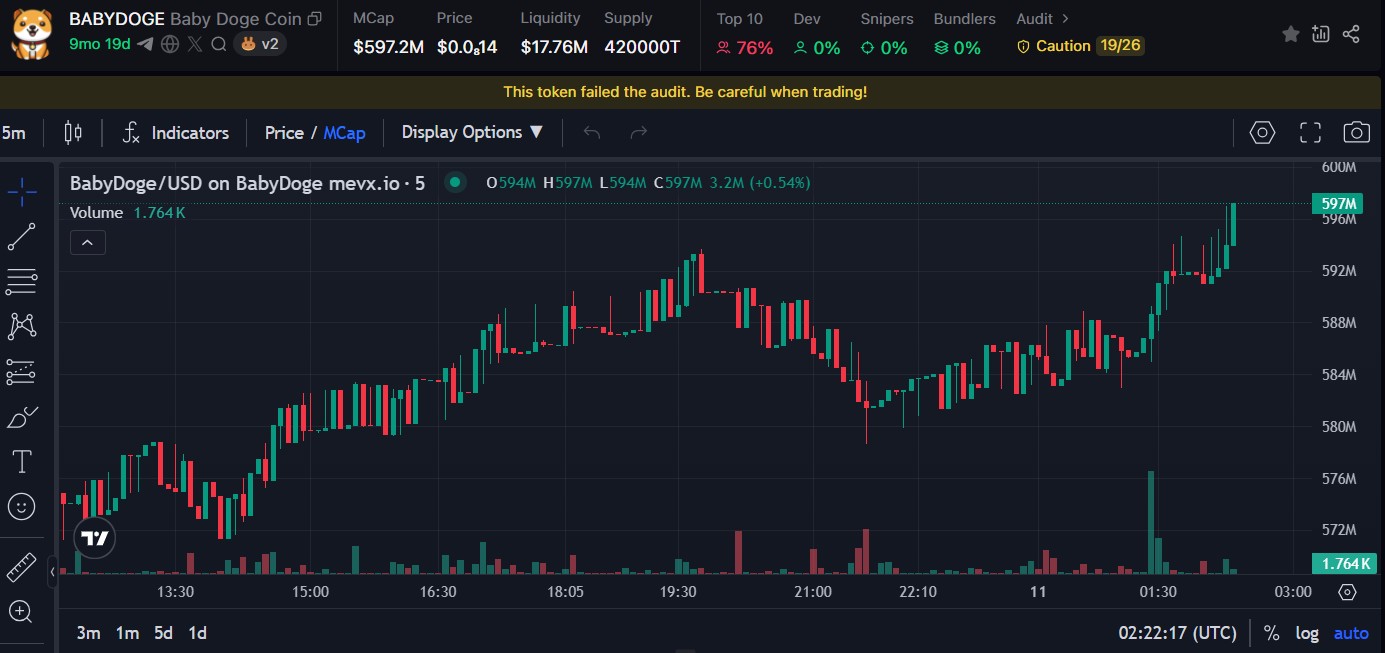Screen dimensions: 1385x653
Task: Take a chart snapshot with camera icon
Action: point(1356,132)
